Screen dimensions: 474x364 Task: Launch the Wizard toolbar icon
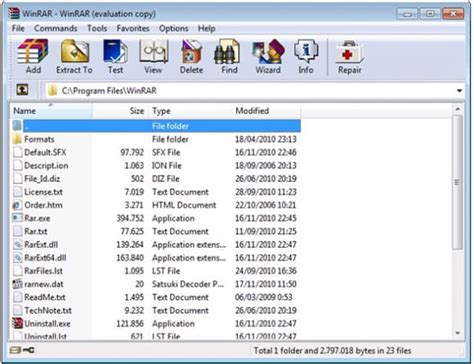point(268,51)
